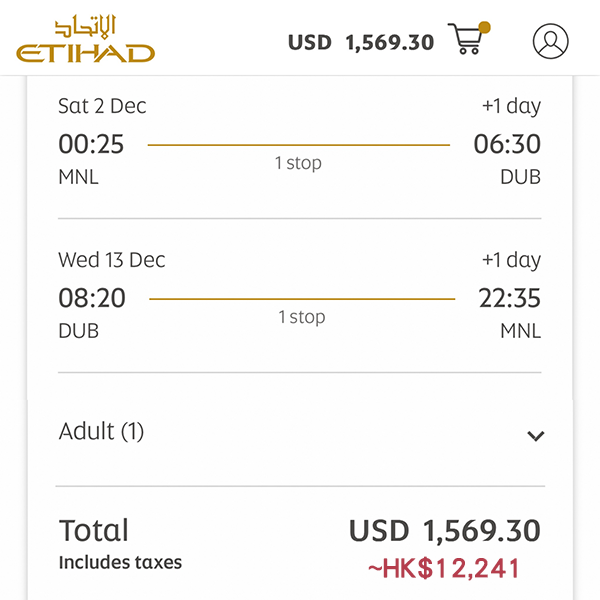Image resolution: width=600 pixels, height=600 pixels.
Task: Click the Sat 2 Dec date
Action: [x=102, y=106]
